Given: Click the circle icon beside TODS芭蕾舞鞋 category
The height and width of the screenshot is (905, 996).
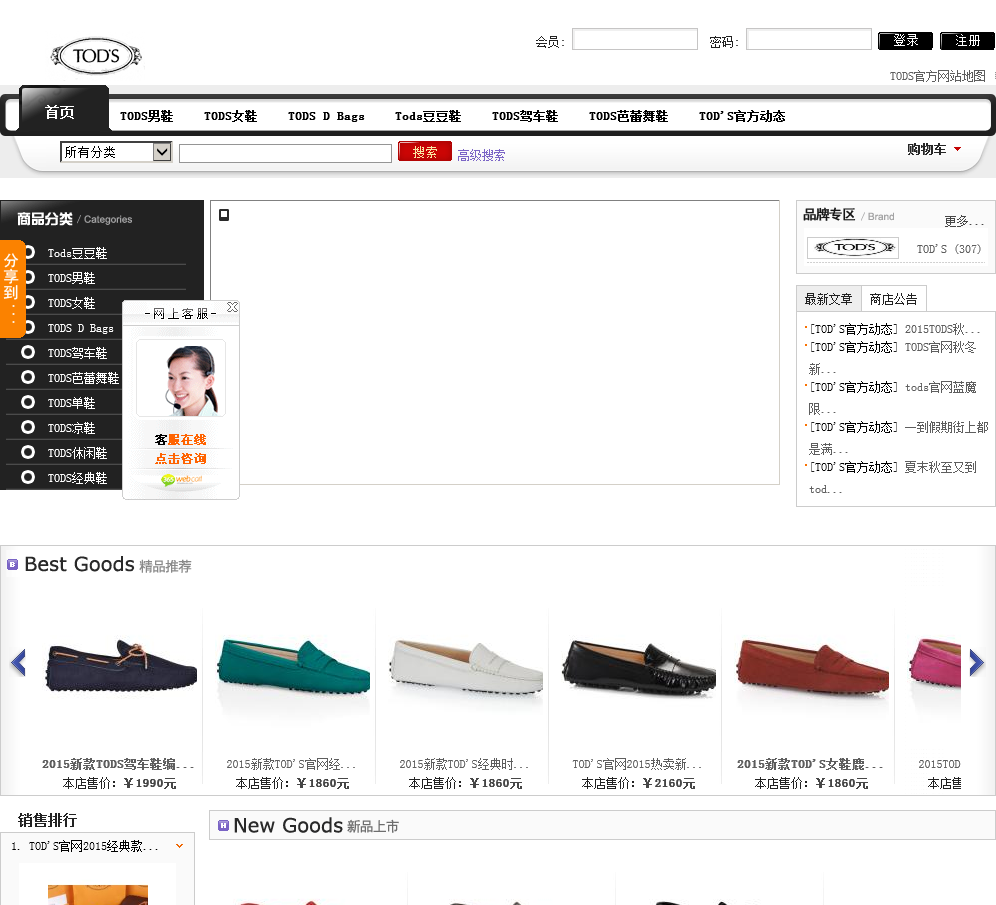Looking at the screenshot, I should coord(28,377).
